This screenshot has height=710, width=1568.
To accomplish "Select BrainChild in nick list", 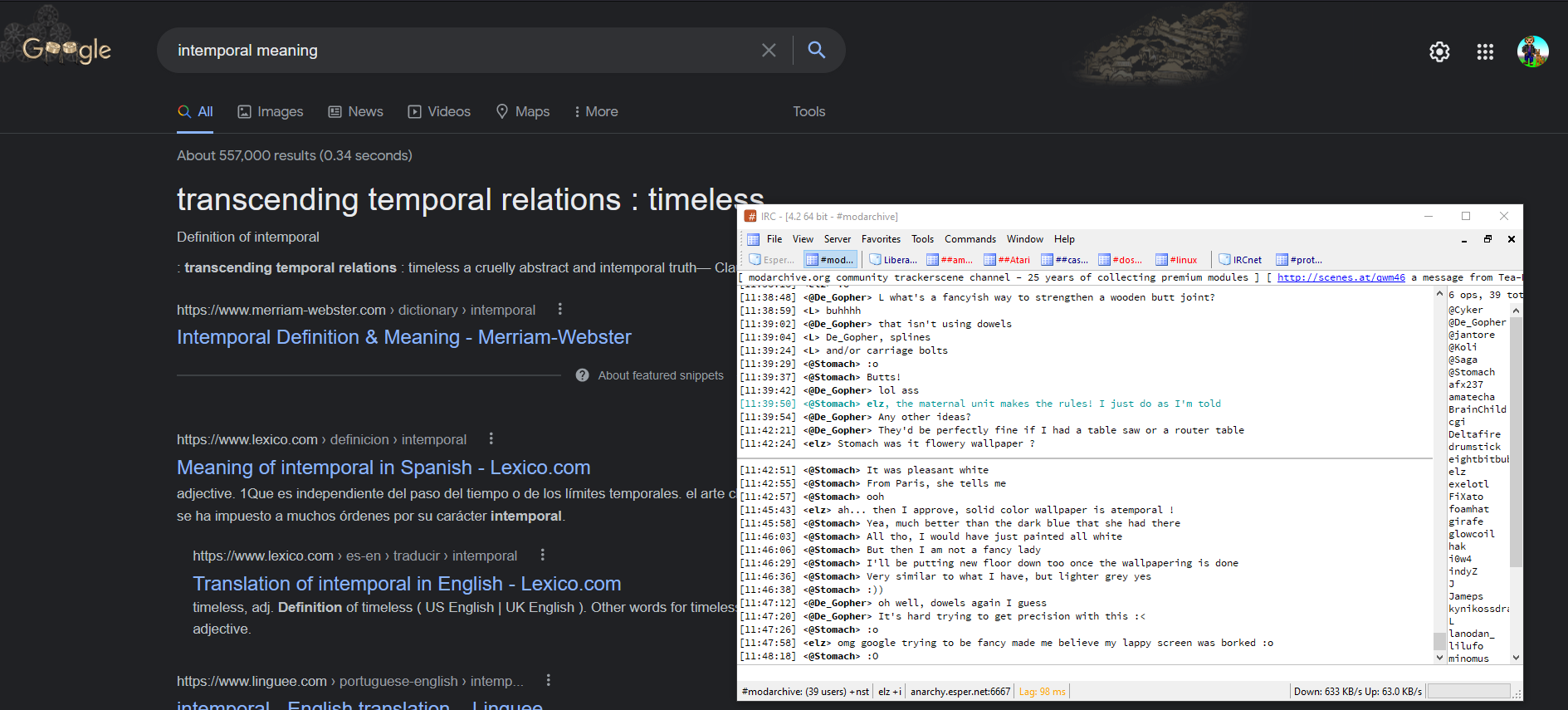I will [x=1477, y=409].
